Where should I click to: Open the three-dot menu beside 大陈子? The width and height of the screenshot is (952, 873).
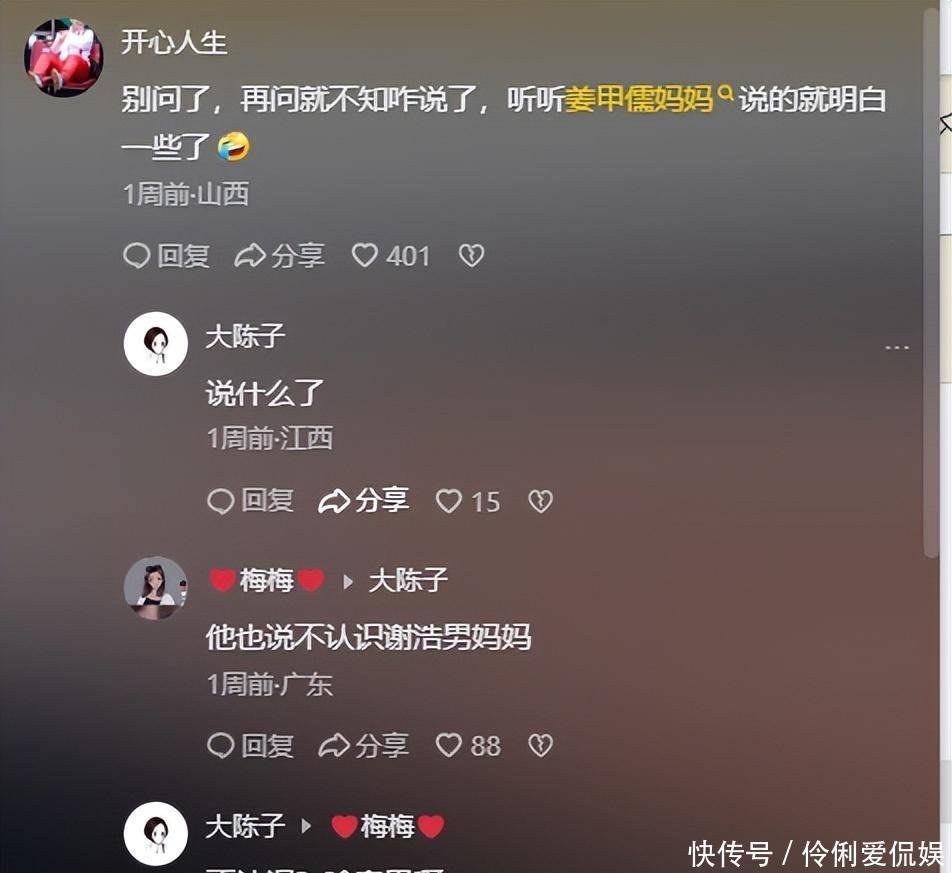897,348
